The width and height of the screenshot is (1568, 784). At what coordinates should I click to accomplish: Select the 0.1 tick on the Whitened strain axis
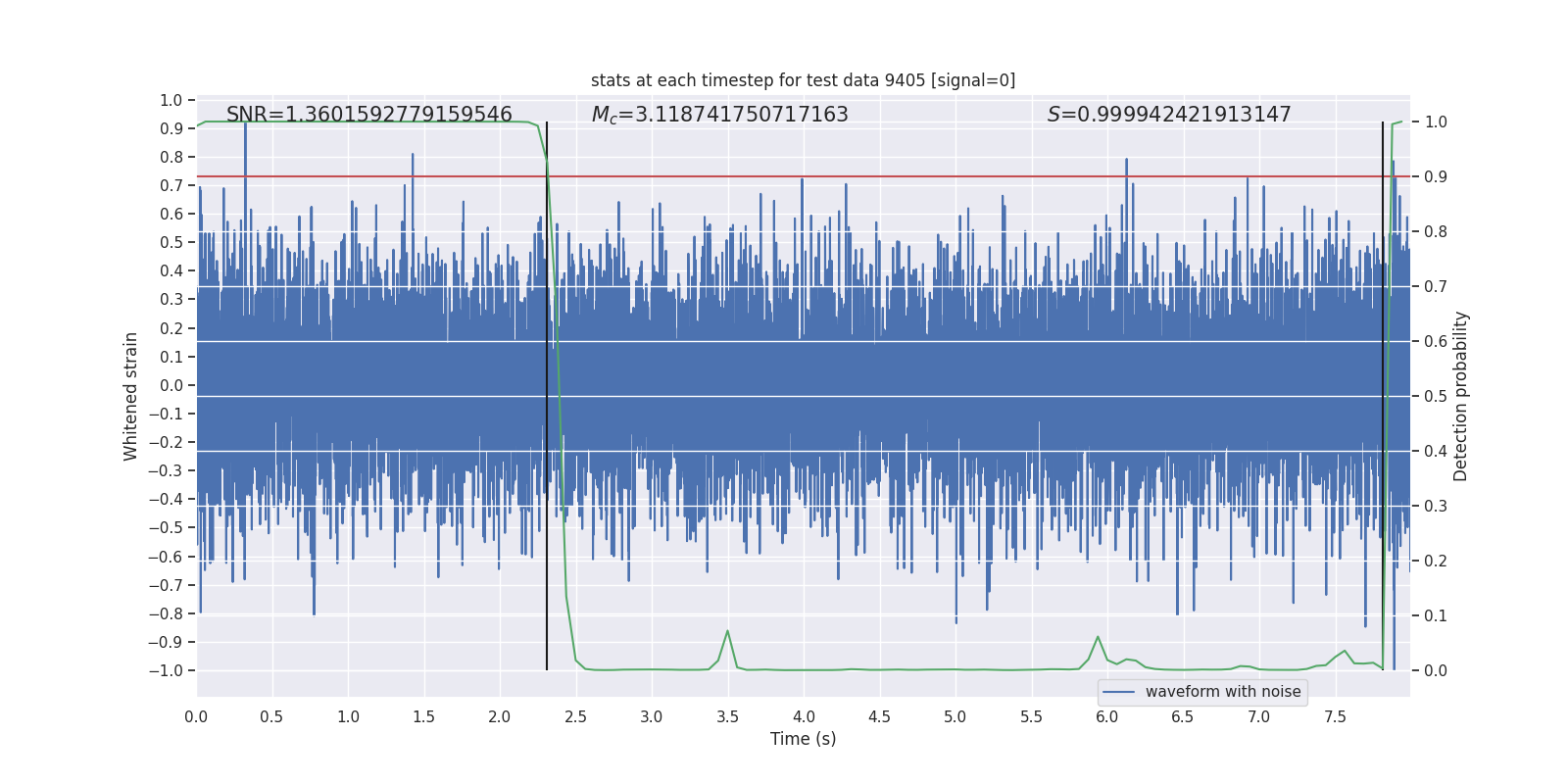pyautogui.click(x=171, y=357)
